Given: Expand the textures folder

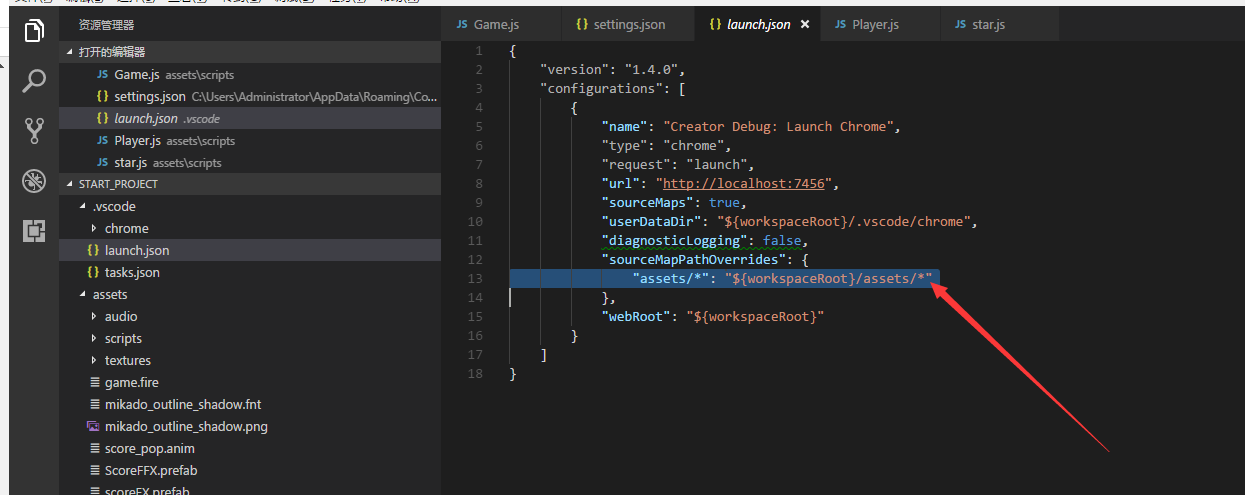Looking at the screenshot, I should pyautogui.click(x=249, y=360).
